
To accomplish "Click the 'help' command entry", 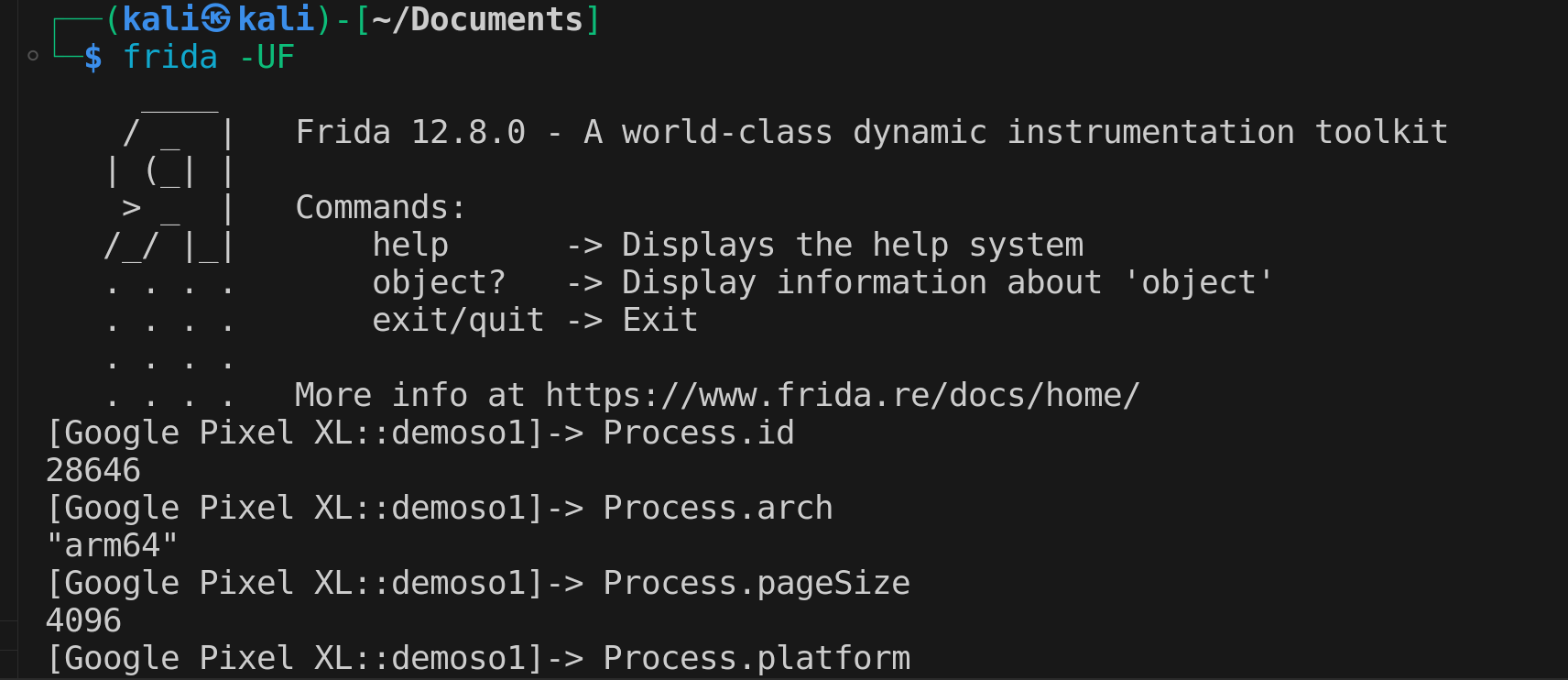I will (x=410, y=246).
